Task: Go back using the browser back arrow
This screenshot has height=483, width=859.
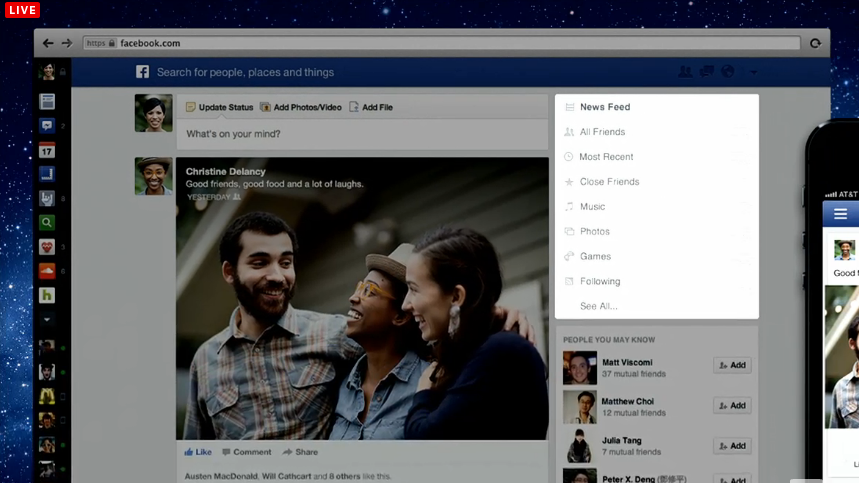Action: click(x=48, y=43)
